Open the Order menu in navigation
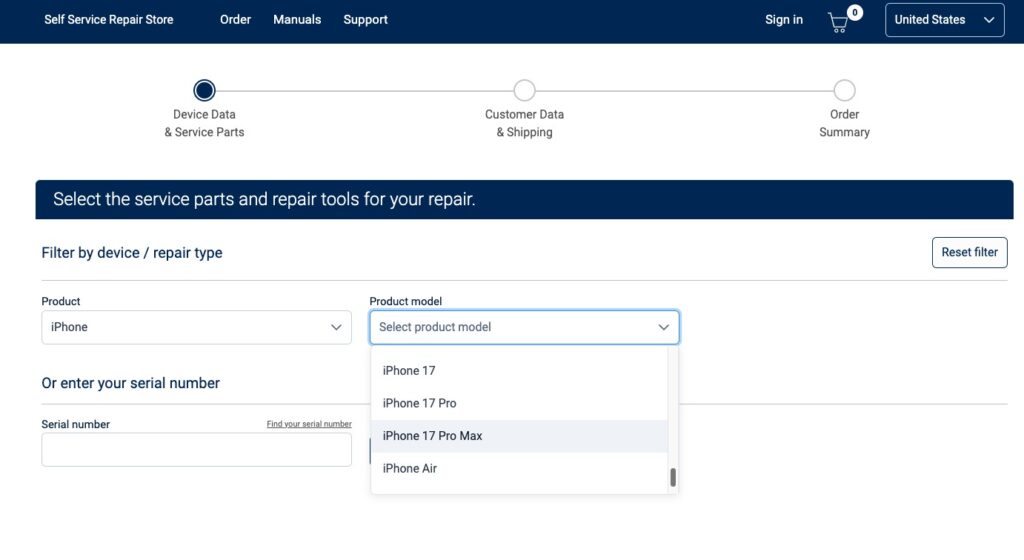Image resolution: width=1024 pixels, height=560 pixels. point(235,20)
